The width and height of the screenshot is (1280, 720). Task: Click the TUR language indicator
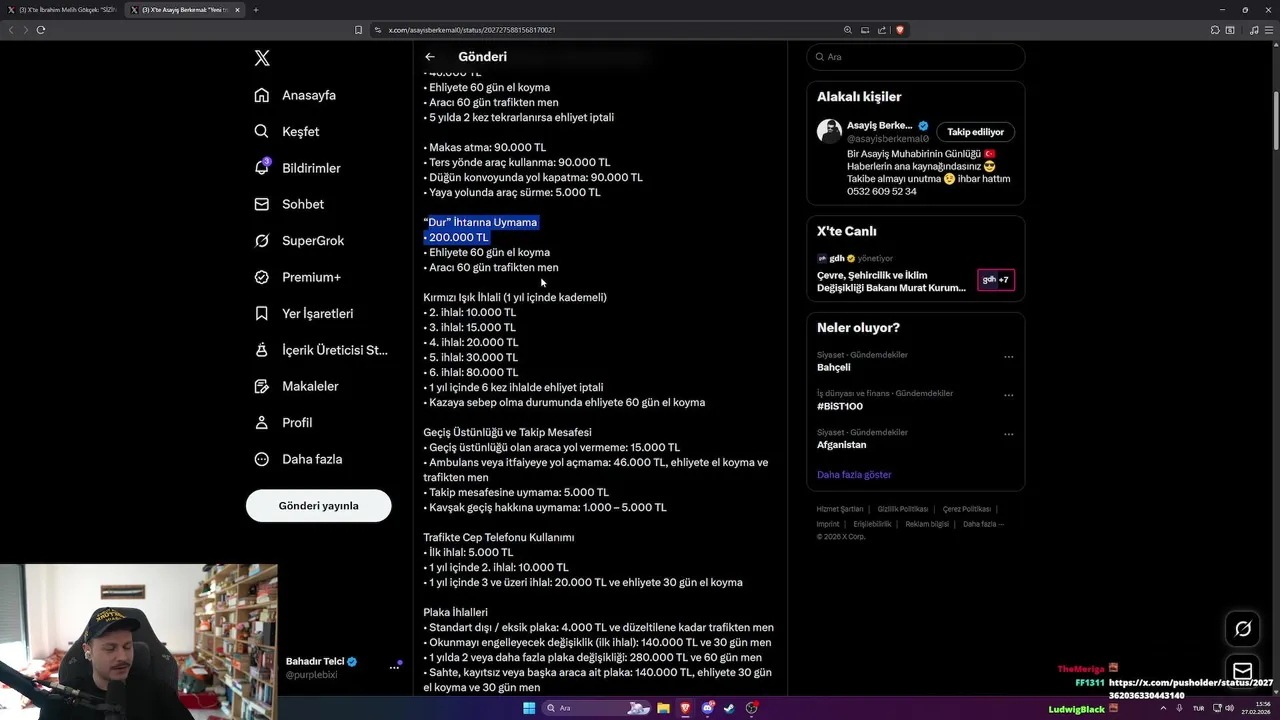[1198, 708]
